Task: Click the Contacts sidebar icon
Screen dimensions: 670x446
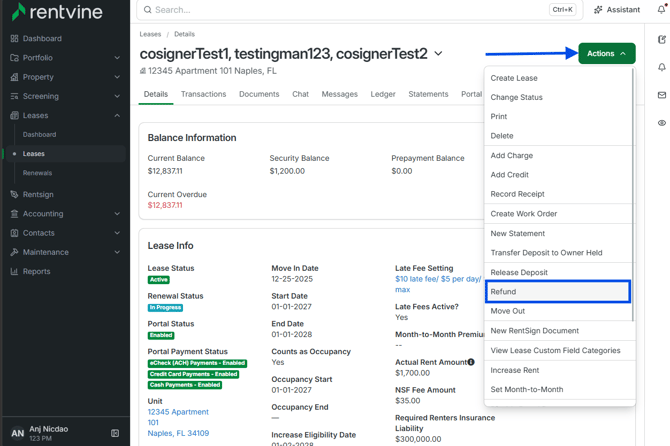Action: pyautogui.click(x=15, y=233)
